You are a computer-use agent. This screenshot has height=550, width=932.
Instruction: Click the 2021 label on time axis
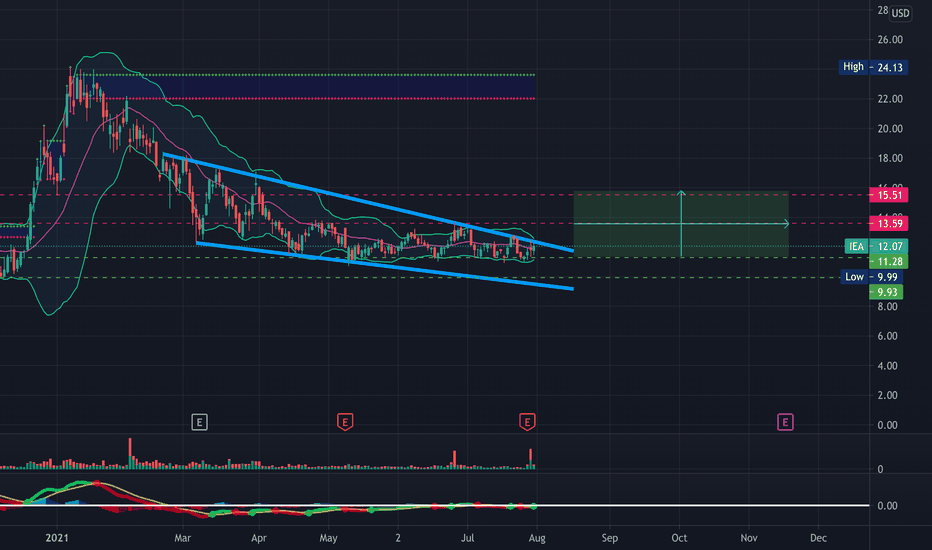pyautogui.click(x=57, y=538)
